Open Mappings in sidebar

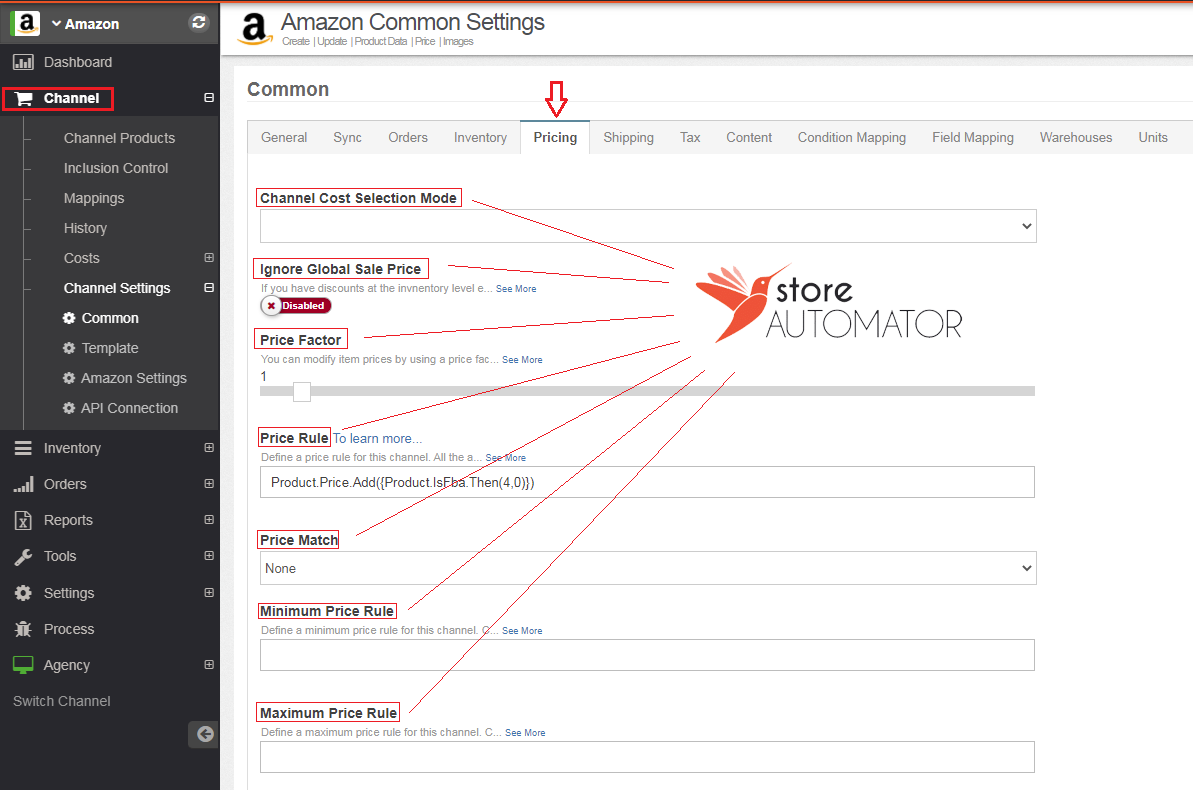pyautogui.click(x=94, y=199)
